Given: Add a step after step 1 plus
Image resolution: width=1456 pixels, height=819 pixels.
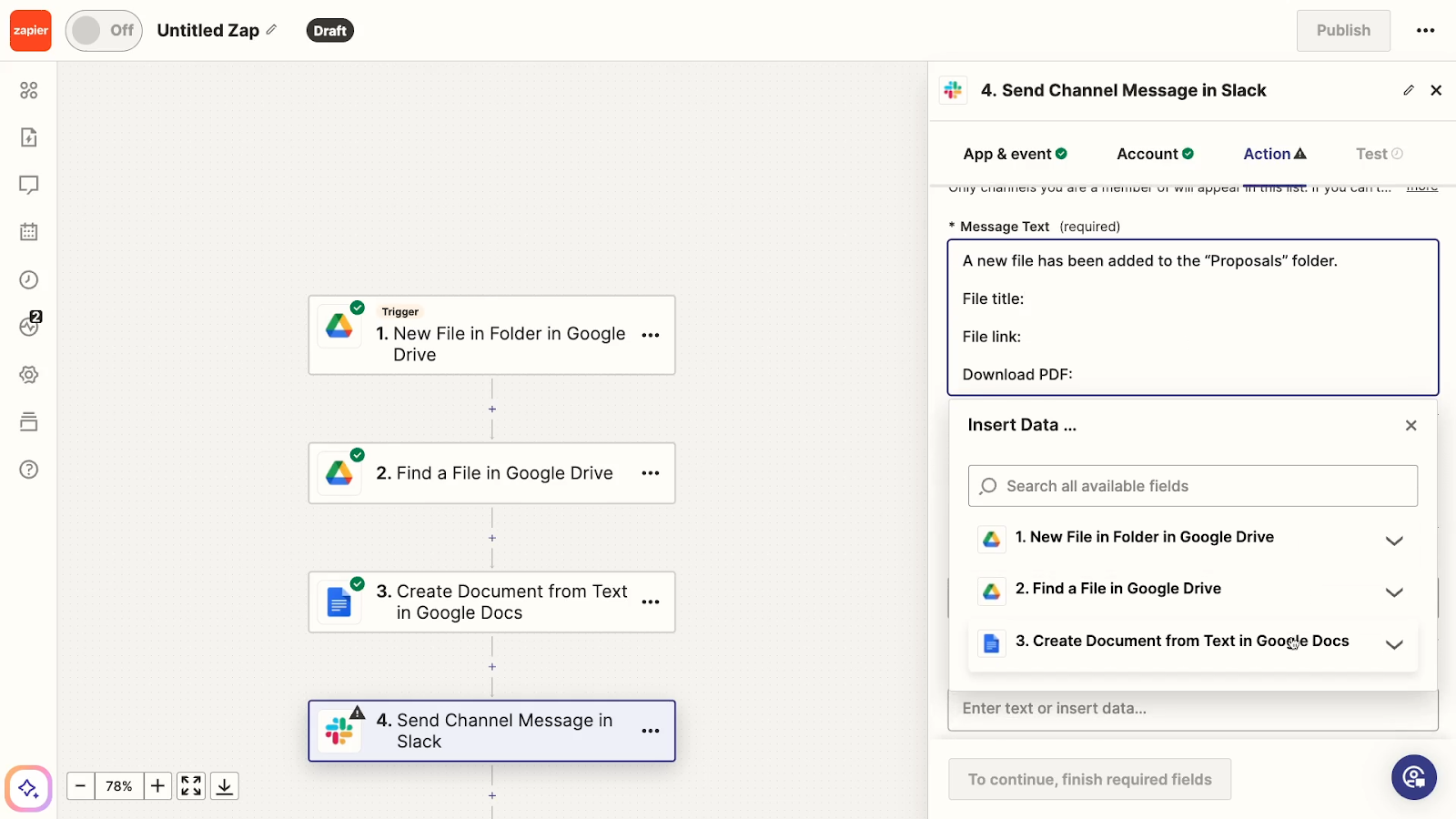Looking at the screenshot, I should (x=492, y=409).
